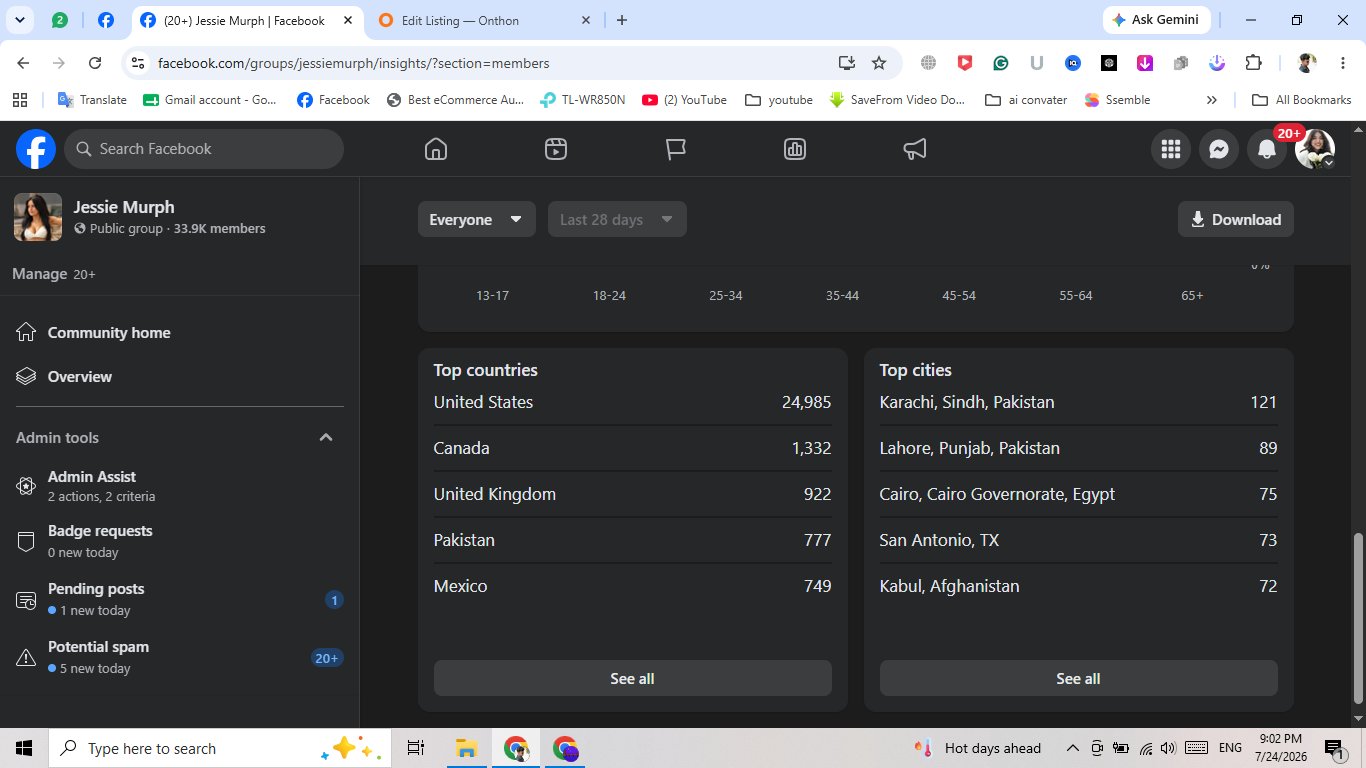Click the United States row

[x=632, y=402]
